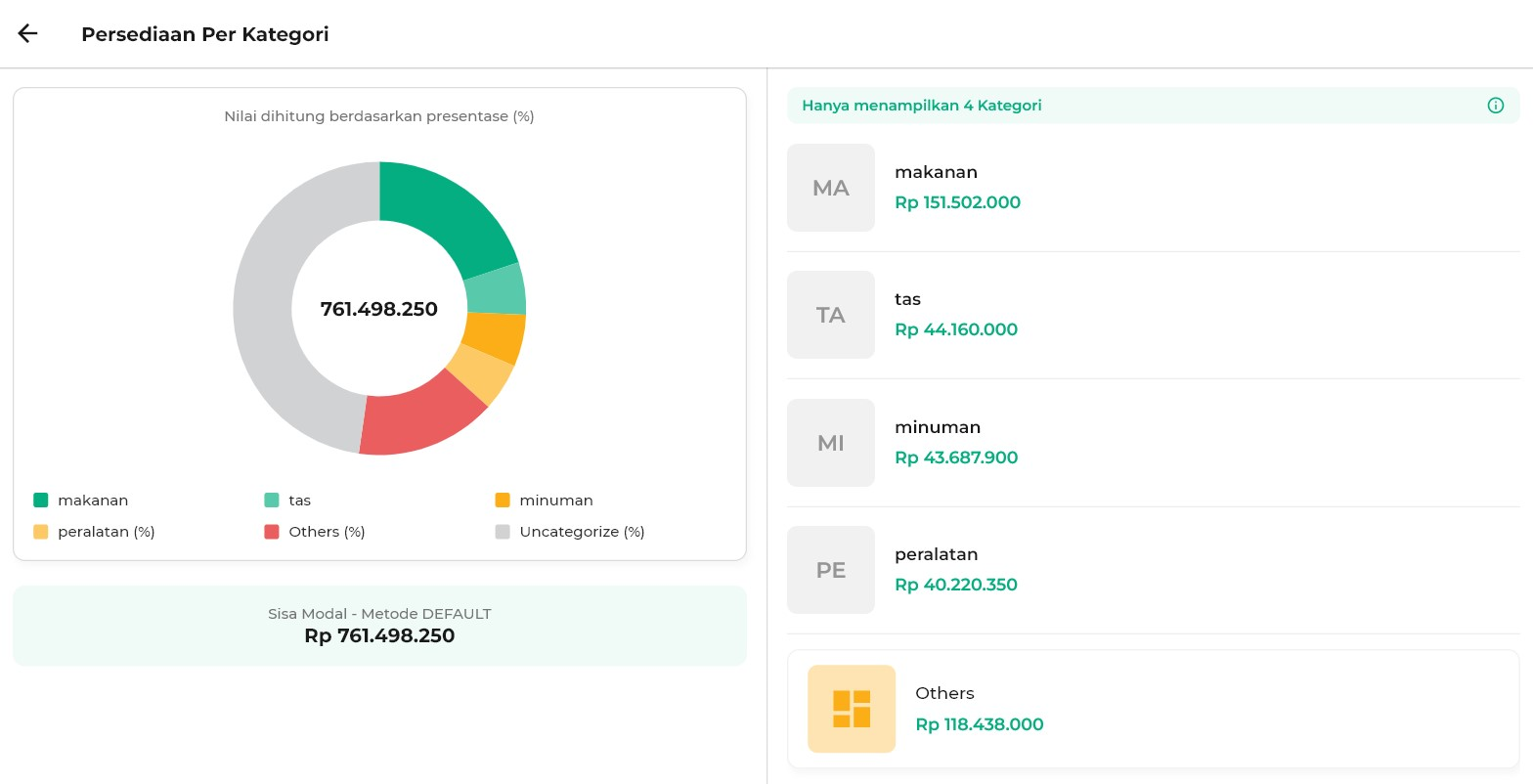Select the PE peralatan category avatar
1533x784 pixels.
[830, 570]
